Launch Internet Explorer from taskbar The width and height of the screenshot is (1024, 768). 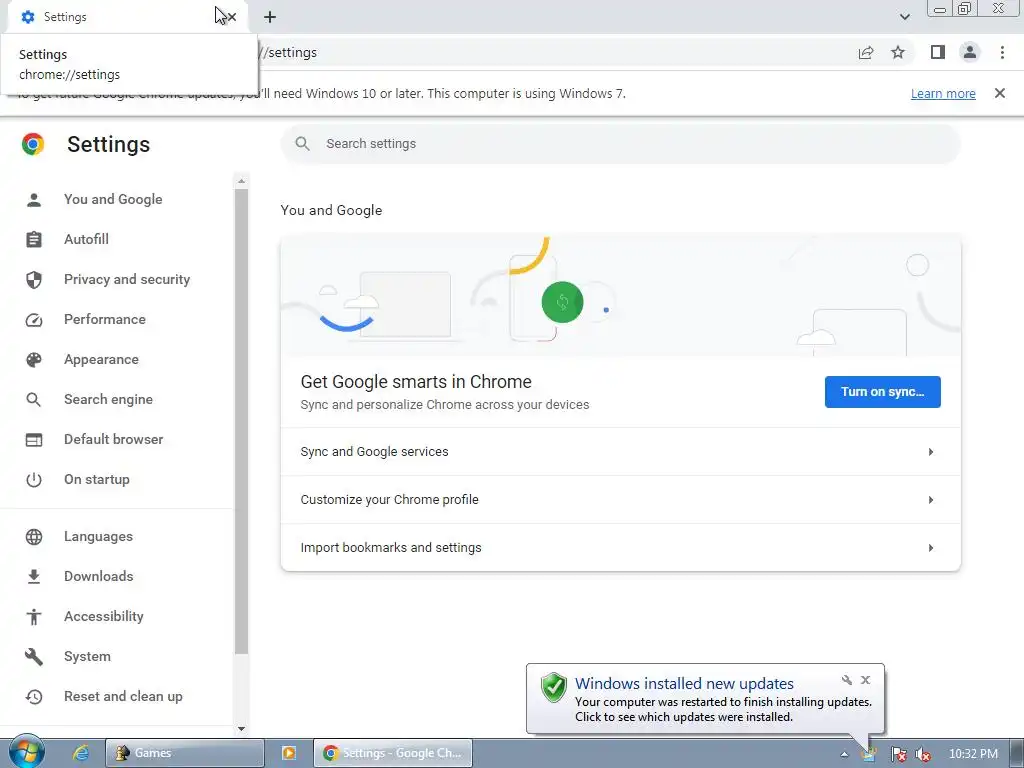80,753
